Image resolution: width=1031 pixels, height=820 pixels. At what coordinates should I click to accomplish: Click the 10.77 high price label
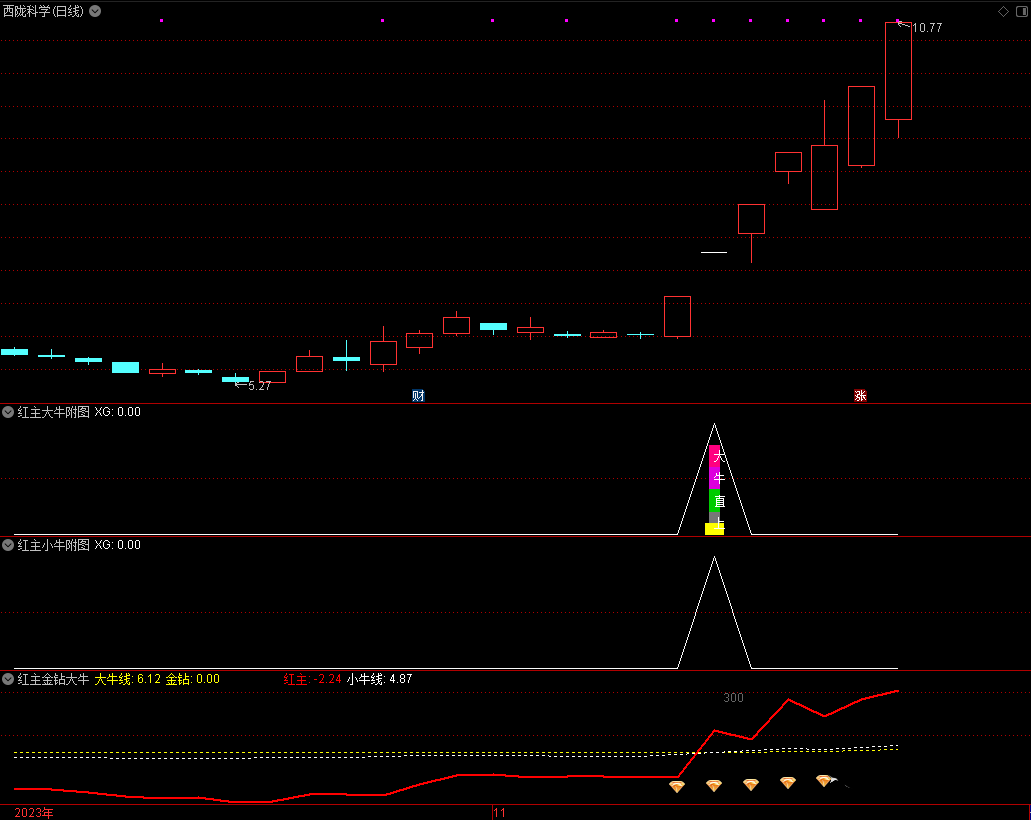(x=927, y=28)
